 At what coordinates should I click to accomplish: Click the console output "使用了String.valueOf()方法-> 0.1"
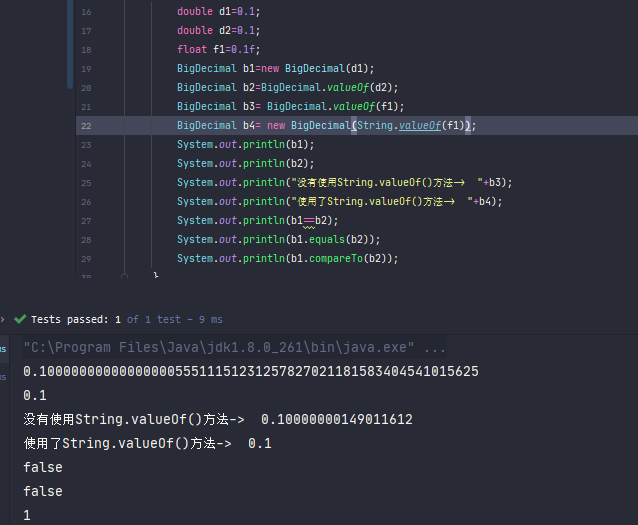(x=148, y=444)
